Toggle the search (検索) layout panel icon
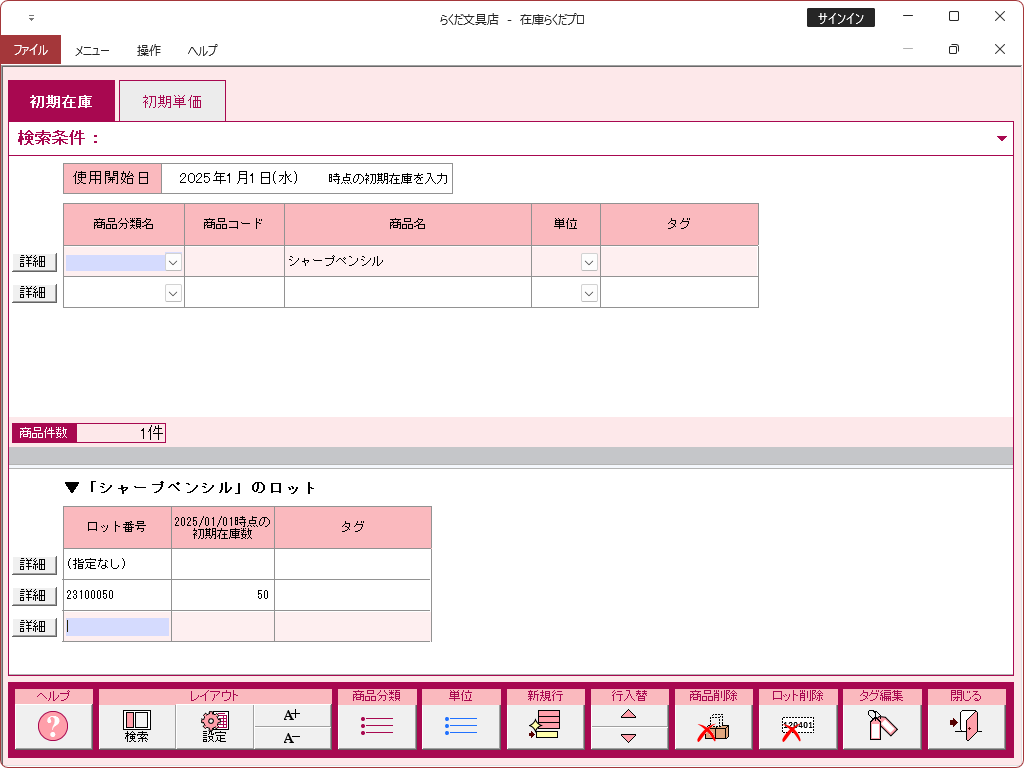Image resolution: width=1024 pixels, height=768 pixels. pyautogui.click(x=137, y=726)
